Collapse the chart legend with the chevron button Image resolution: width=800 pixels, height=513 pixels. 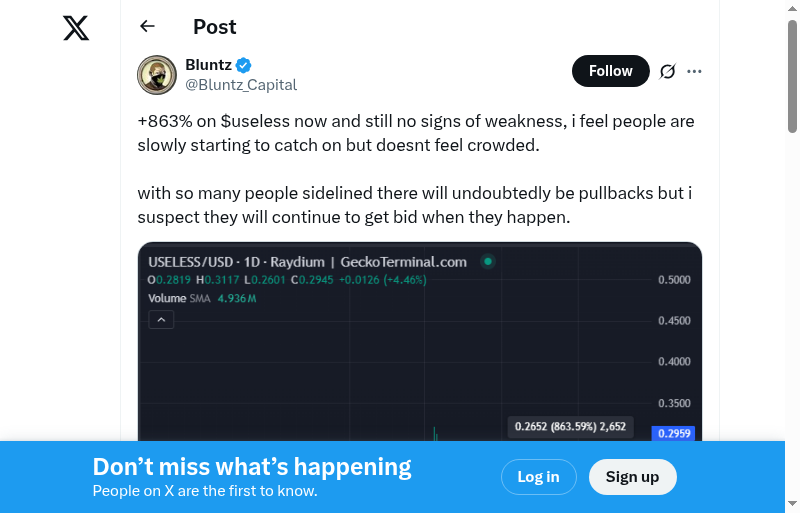coord(161,320)
